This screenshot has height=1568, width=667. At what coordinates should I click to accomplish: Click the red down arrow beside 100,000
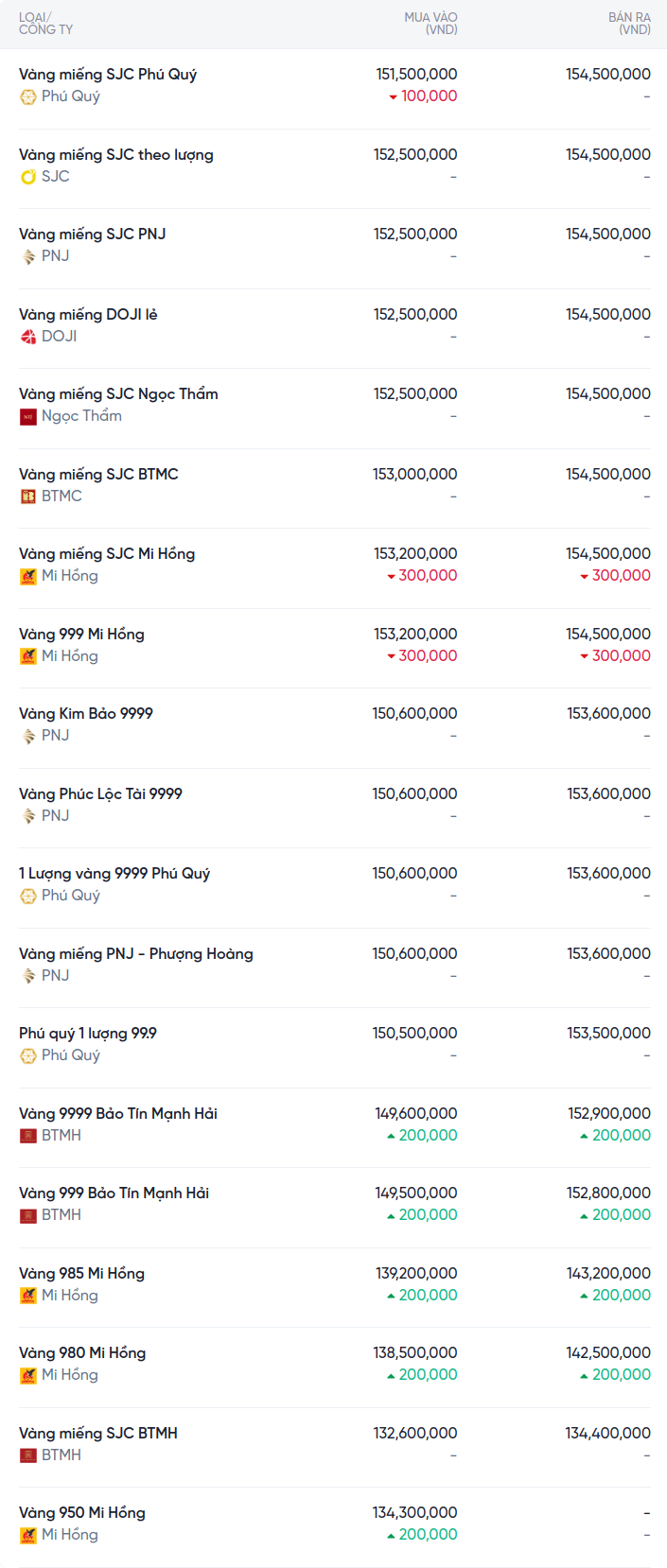(393, 96)
